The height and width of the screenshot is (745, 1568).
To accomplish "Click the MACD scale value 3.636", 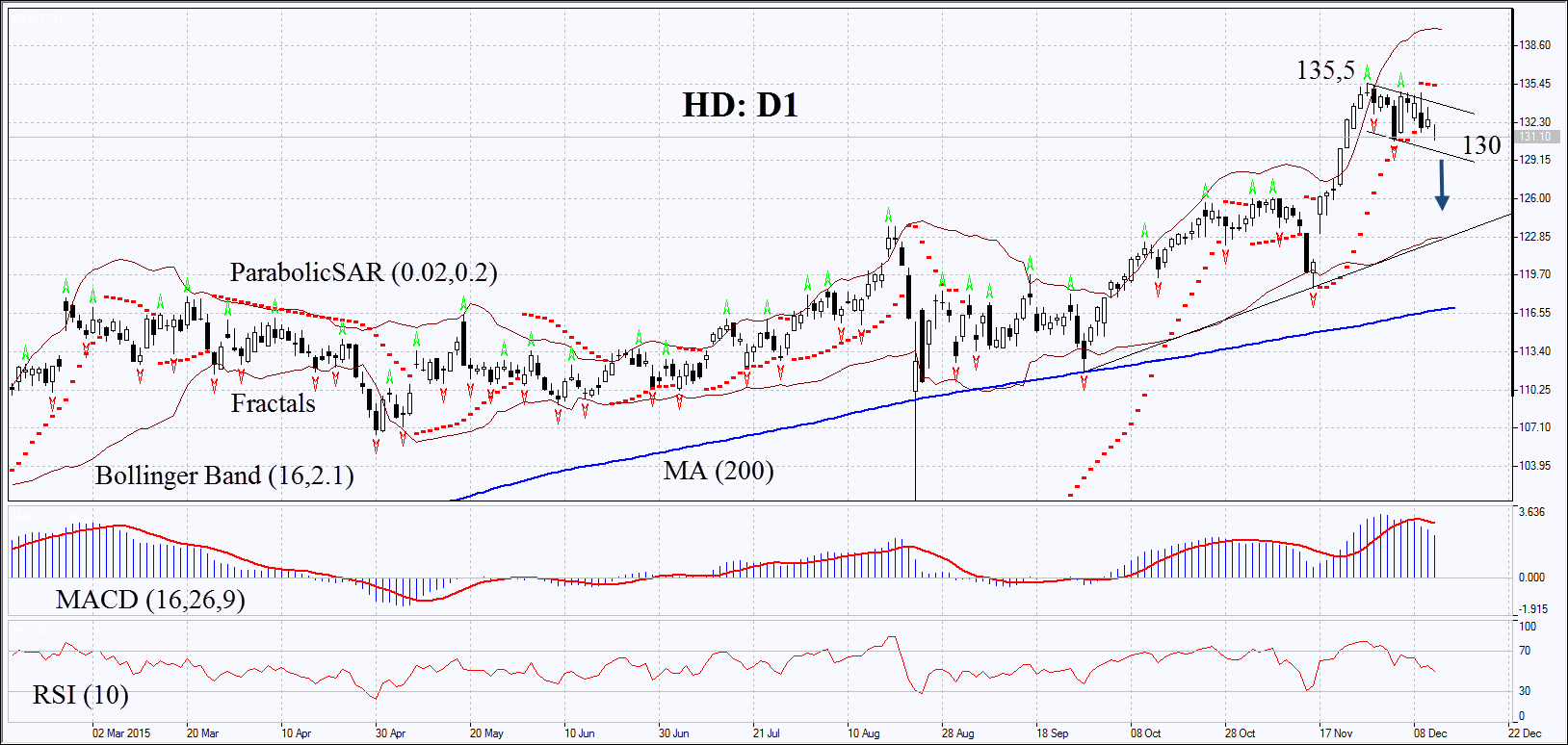I will click(x=1532, y=512).
